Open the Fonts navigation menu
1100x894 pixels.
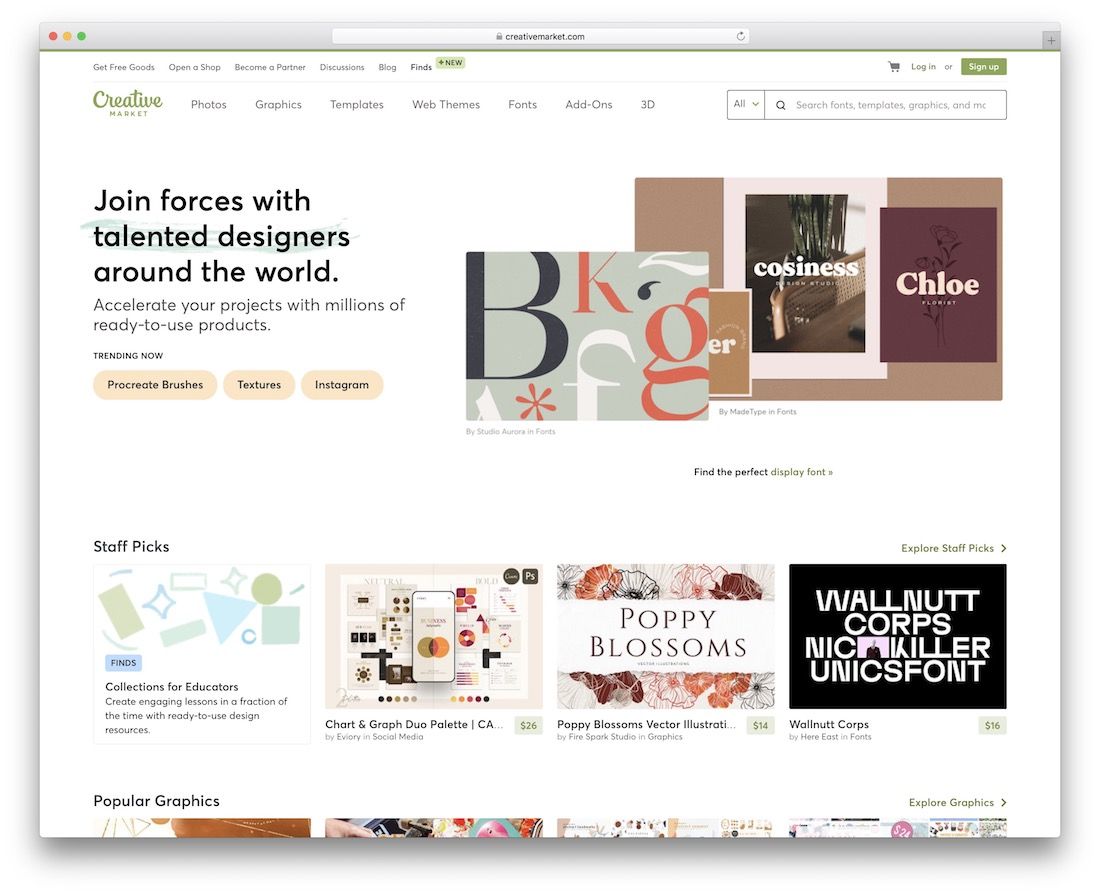click(522, 105)
